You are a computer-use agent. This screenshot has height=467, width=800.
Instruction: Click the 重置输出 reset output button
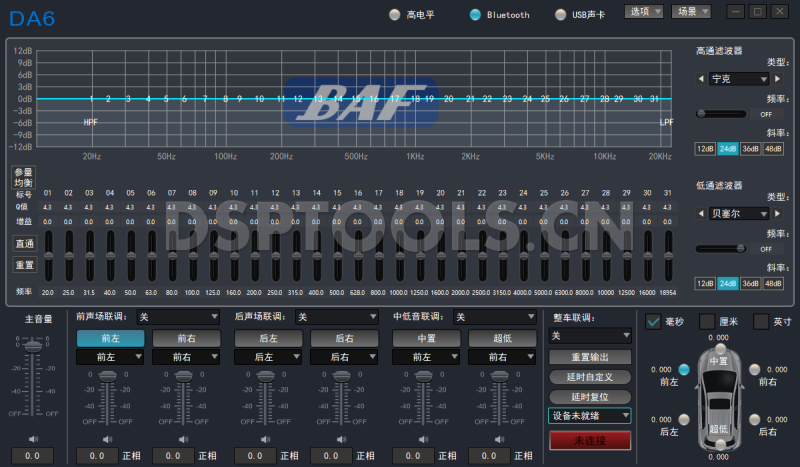pos(590,357)
